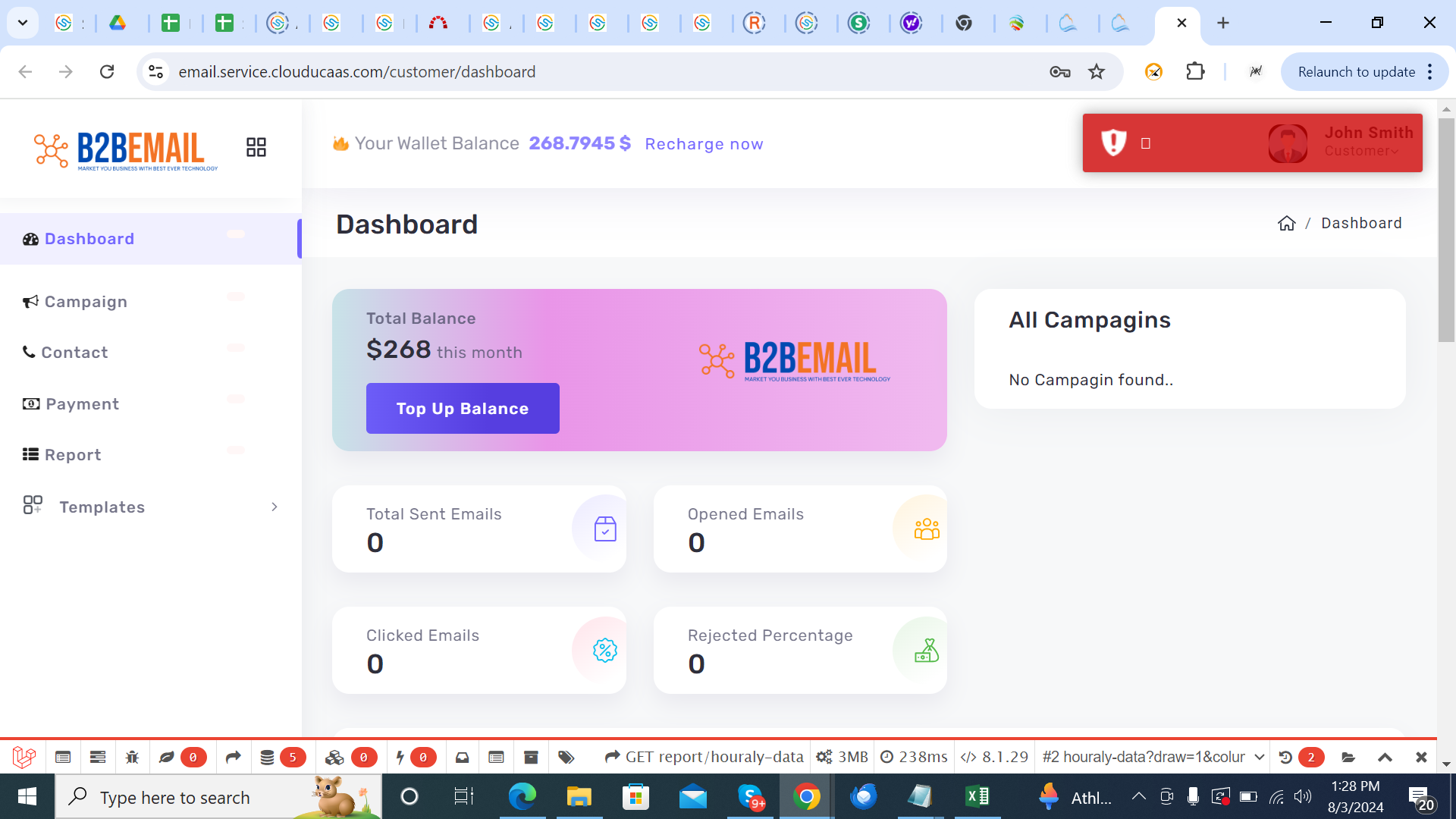The width and height of the screenshot is (1456, 819).
Task: Click the Report list icon
Action: coord(30,455)
